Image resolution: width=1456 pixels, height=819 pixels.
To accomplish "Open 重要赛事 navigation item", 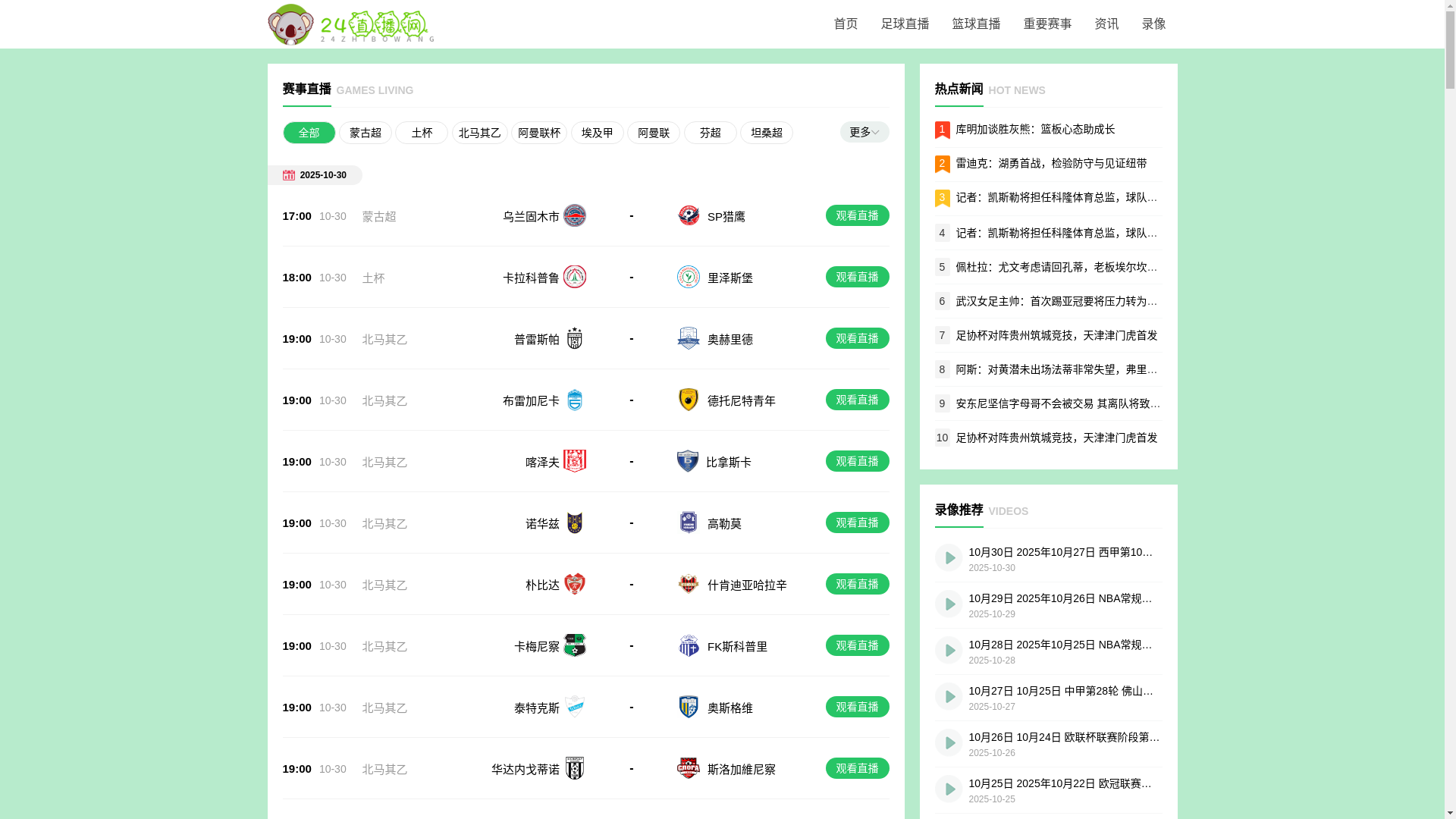I will [1047, 24].
